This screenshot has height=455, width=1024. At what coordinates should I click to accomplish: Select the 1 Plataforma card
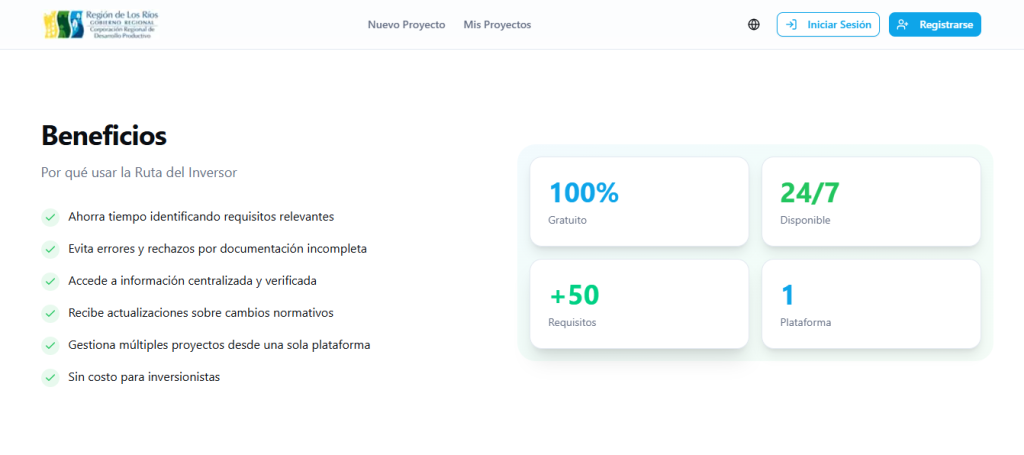pyautogui.click(x=870, y=304)
